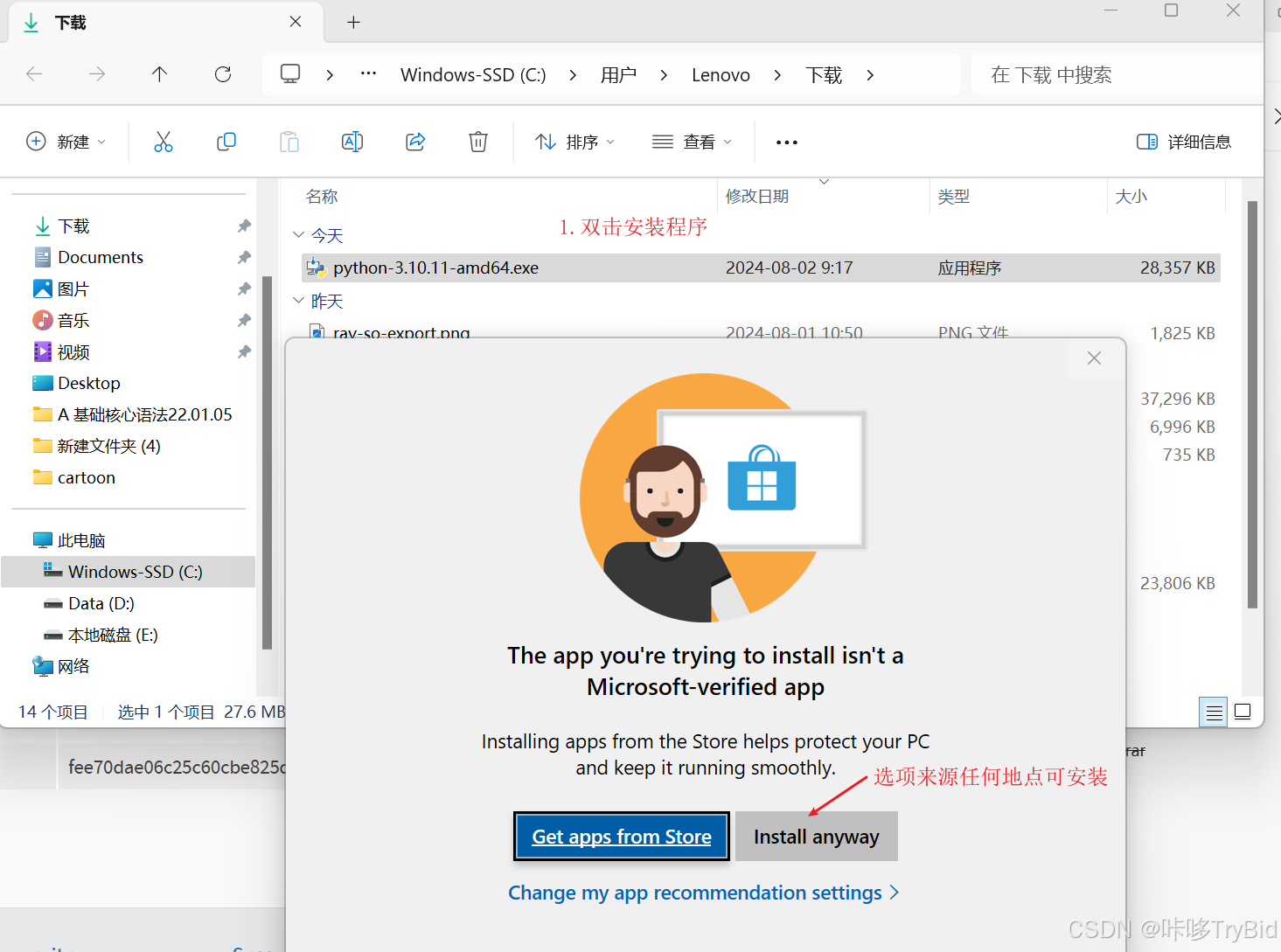The image size is (1281, 952).
Task: Click the 在 下载 中搜索 search box
Action: (x=1117, y=75)
